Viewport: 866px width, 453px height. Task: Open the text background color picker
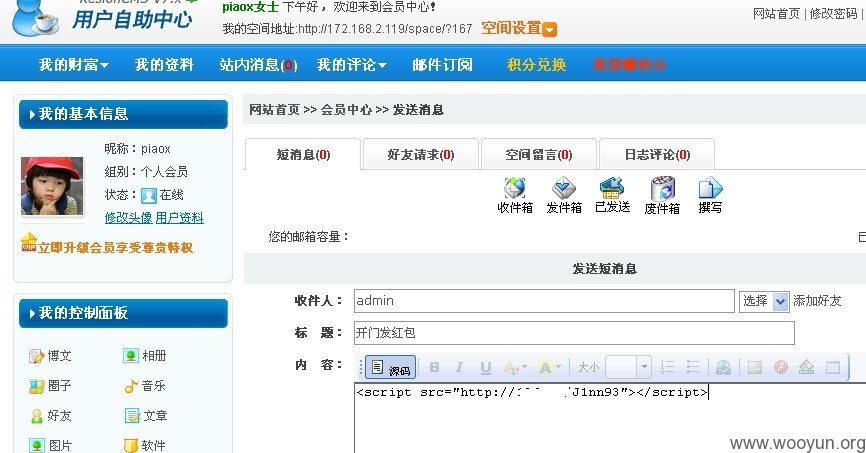[550, 367]
